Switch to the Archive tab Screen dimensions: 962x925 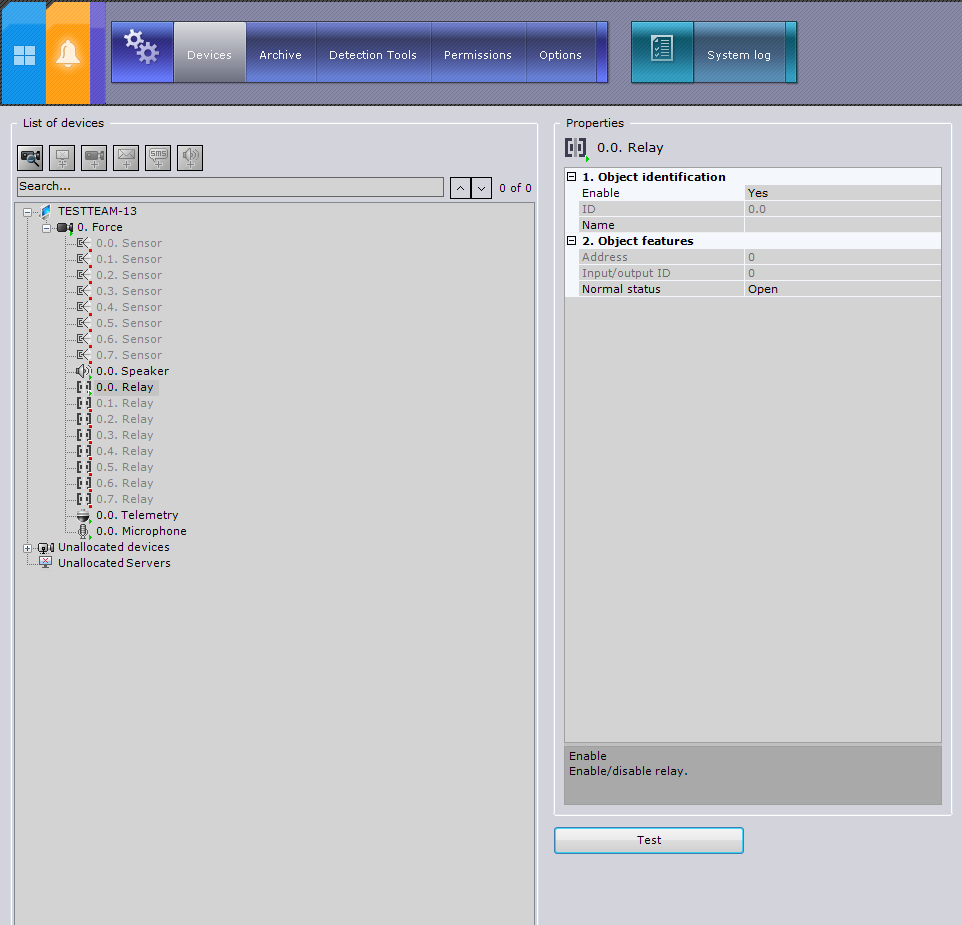coord(280,55)
